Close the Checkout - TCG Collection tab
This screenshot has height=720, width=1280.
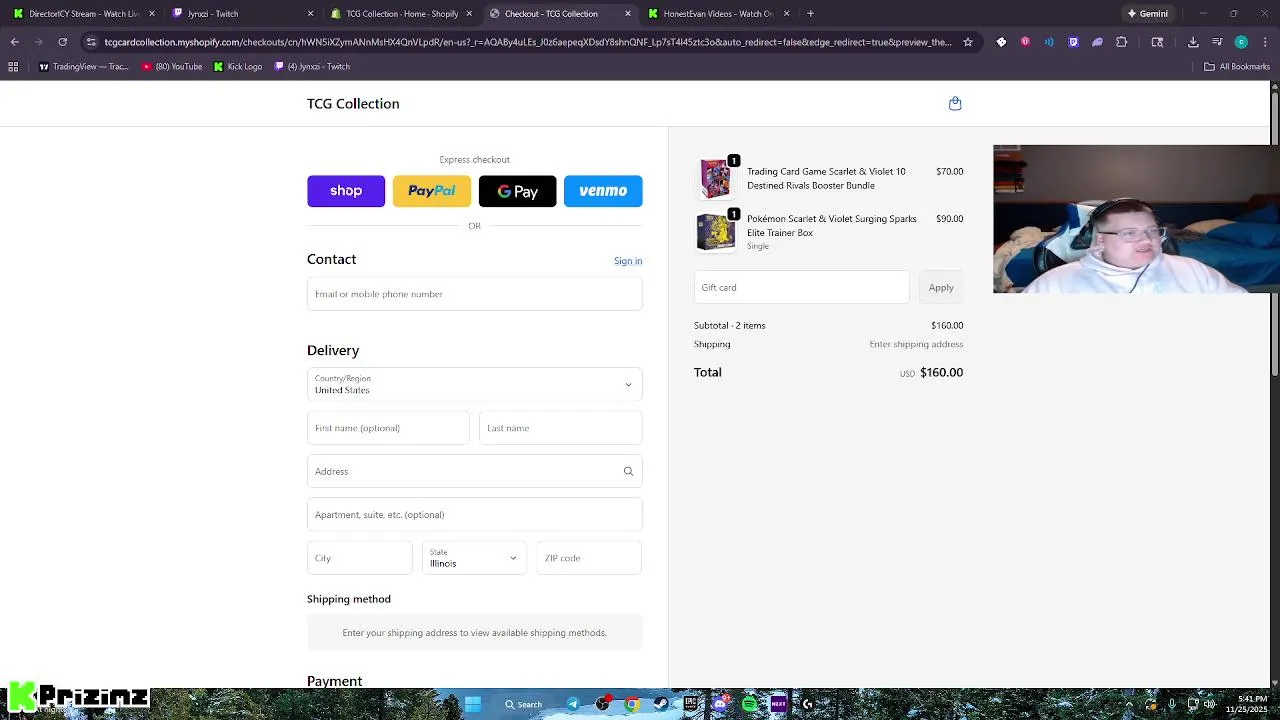[x=628, y=13]
